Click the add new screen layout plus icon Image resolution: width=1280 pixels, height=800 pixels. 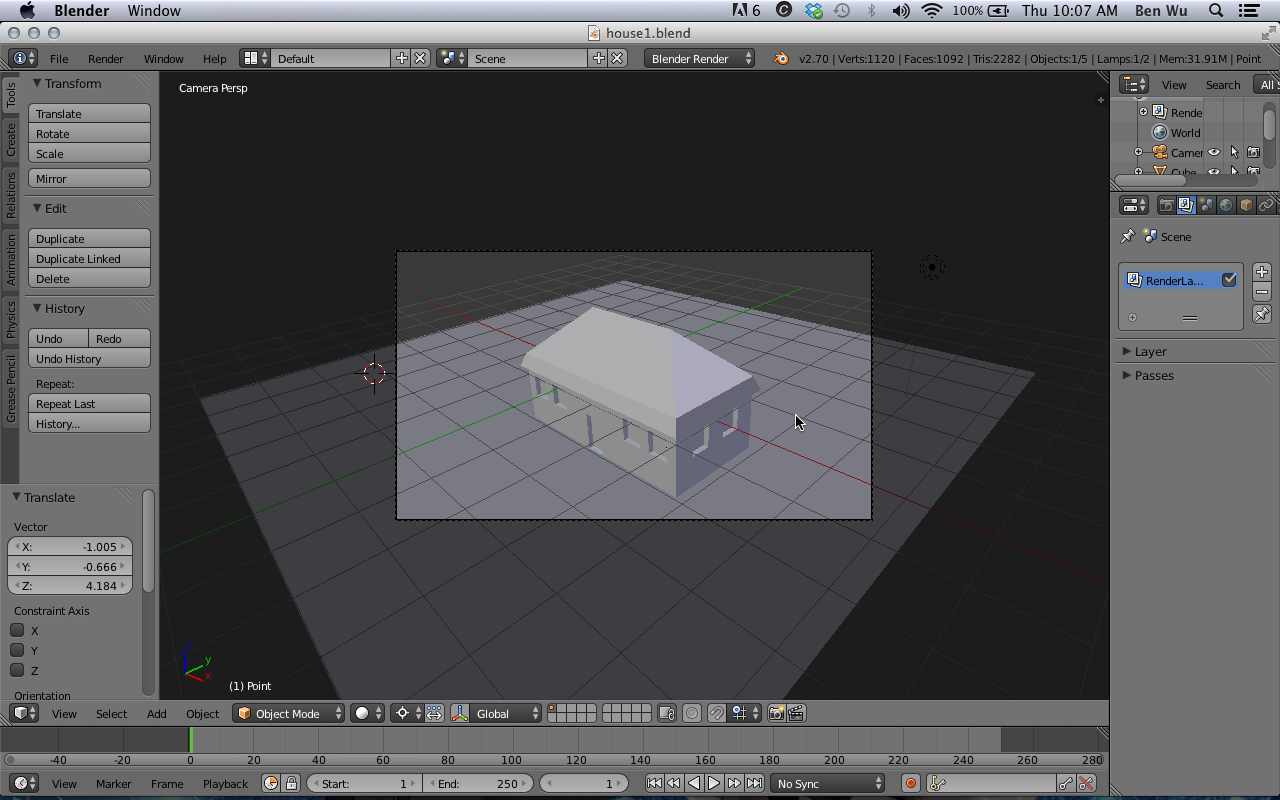coord(402,58)
